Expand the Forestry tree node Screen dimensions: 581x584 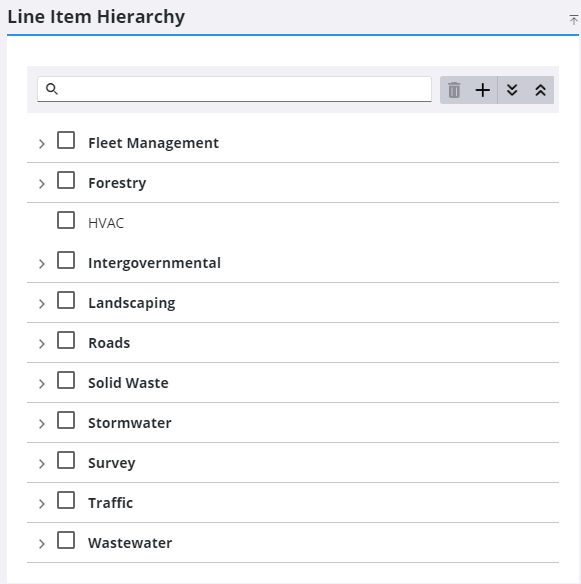tap(42, 184)
